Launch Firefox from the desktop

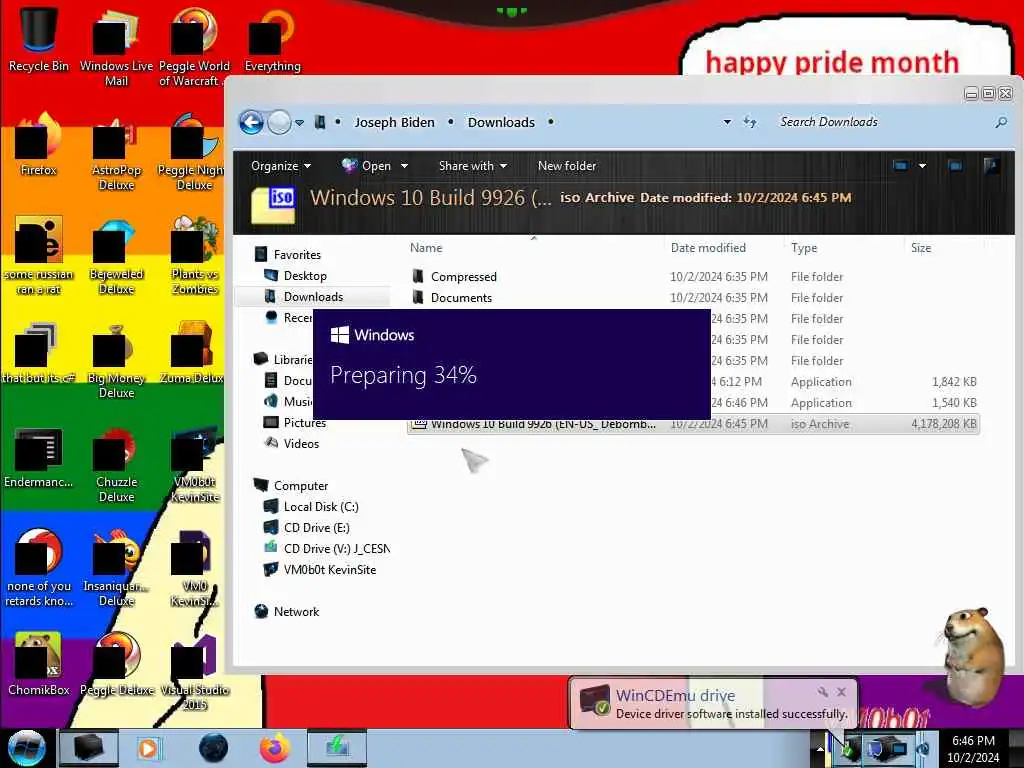coord(39,145)
